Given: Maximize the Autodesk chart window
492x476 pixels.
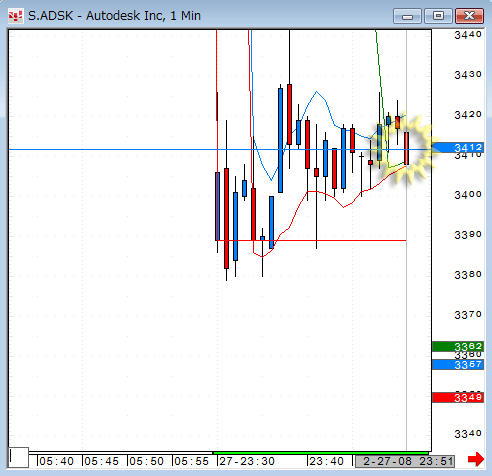Looking at the screenshot, I should pos(438,16).
